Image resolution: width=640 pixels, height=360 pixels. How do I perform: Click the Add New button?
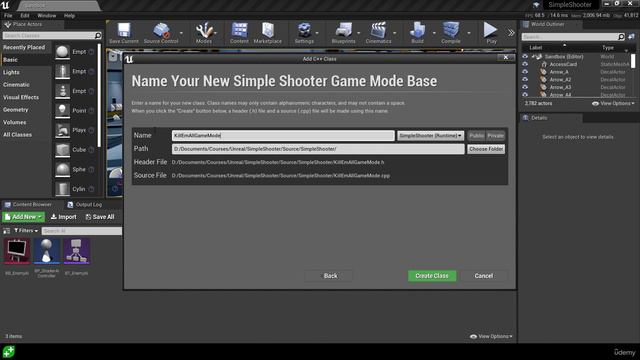tap(23, 217)
